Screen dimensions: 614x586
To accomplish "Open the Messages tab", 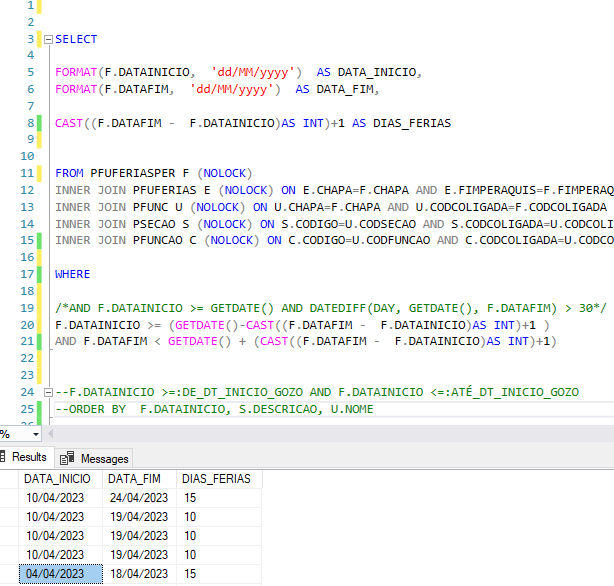I will (94, 458).
